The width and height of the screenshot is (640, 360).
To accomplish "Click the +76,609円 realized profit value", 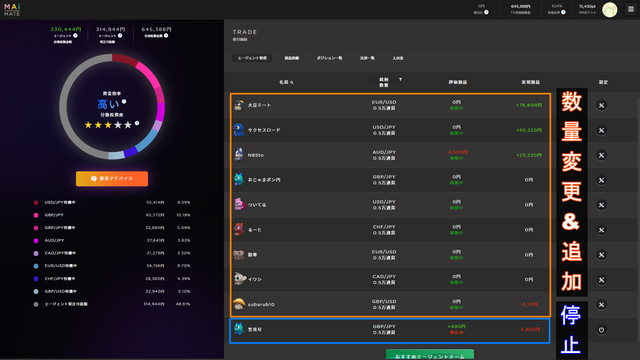I will 529,105.
